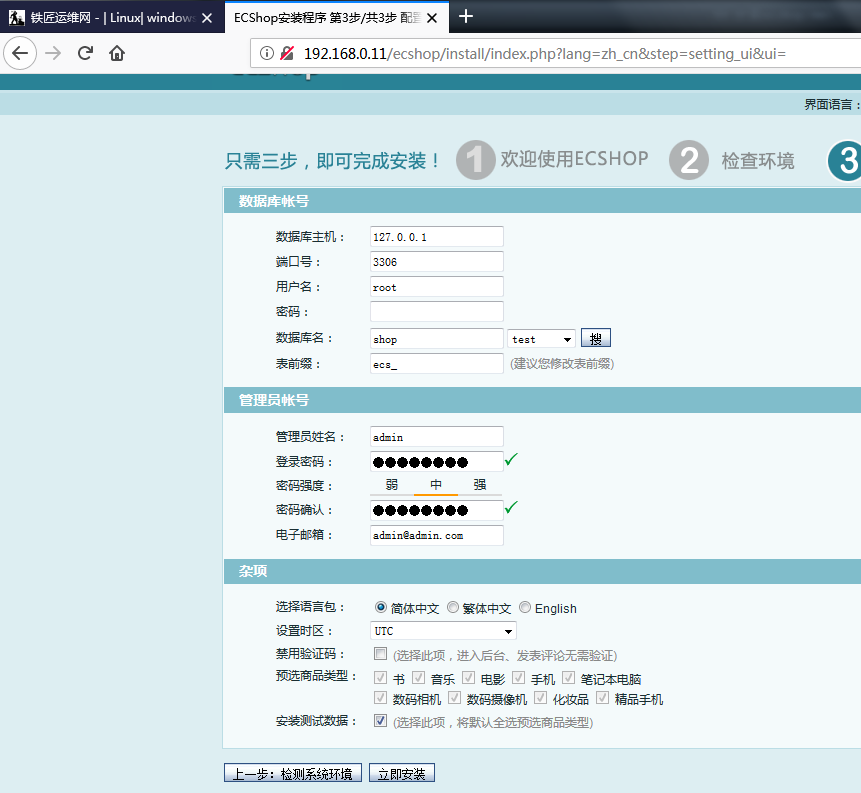Open a new tab with plus icon
The height and width of the screenshot is (793, 861).
tap(466, 16)
